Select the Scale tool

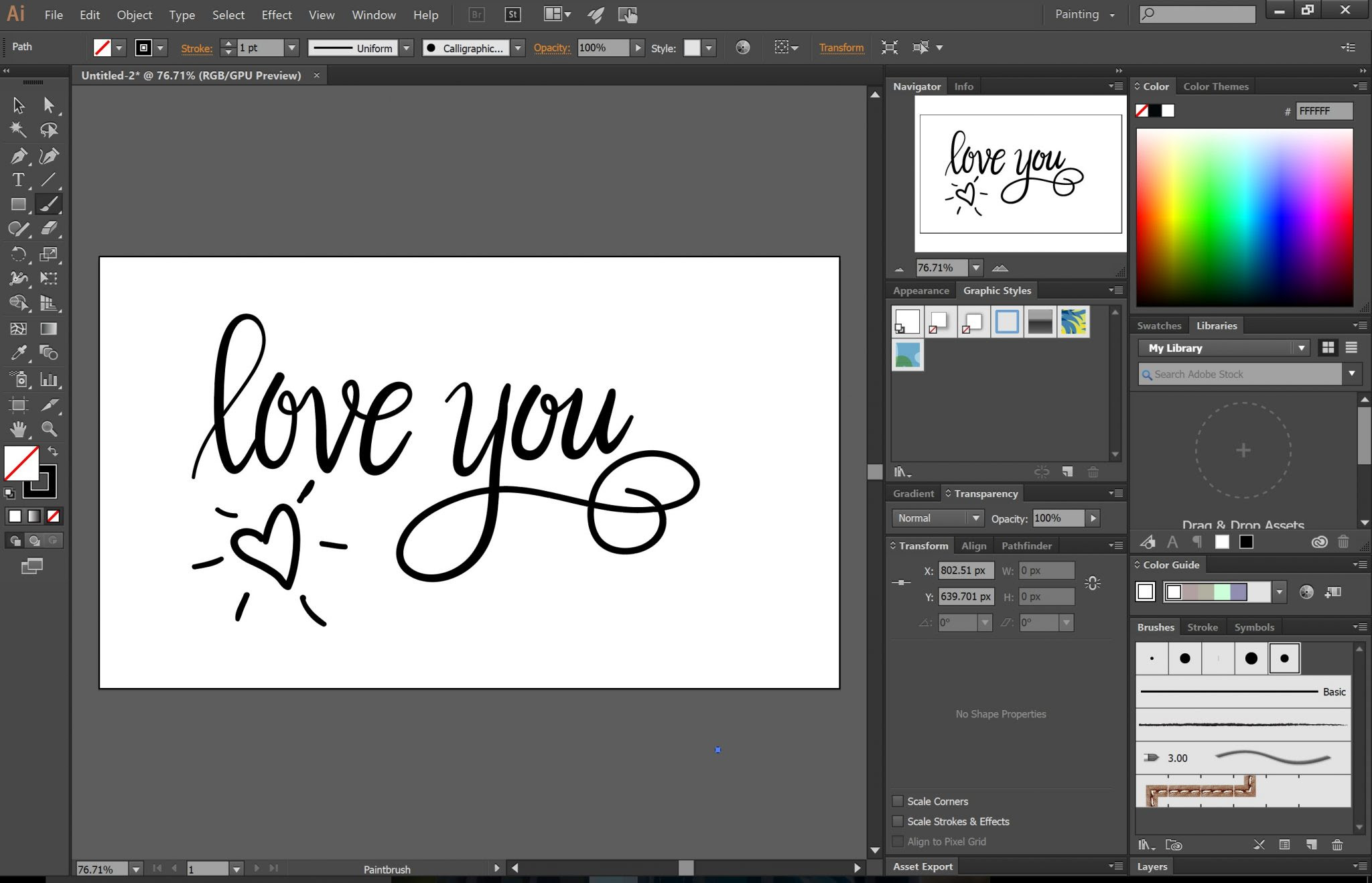pos(48,254)
